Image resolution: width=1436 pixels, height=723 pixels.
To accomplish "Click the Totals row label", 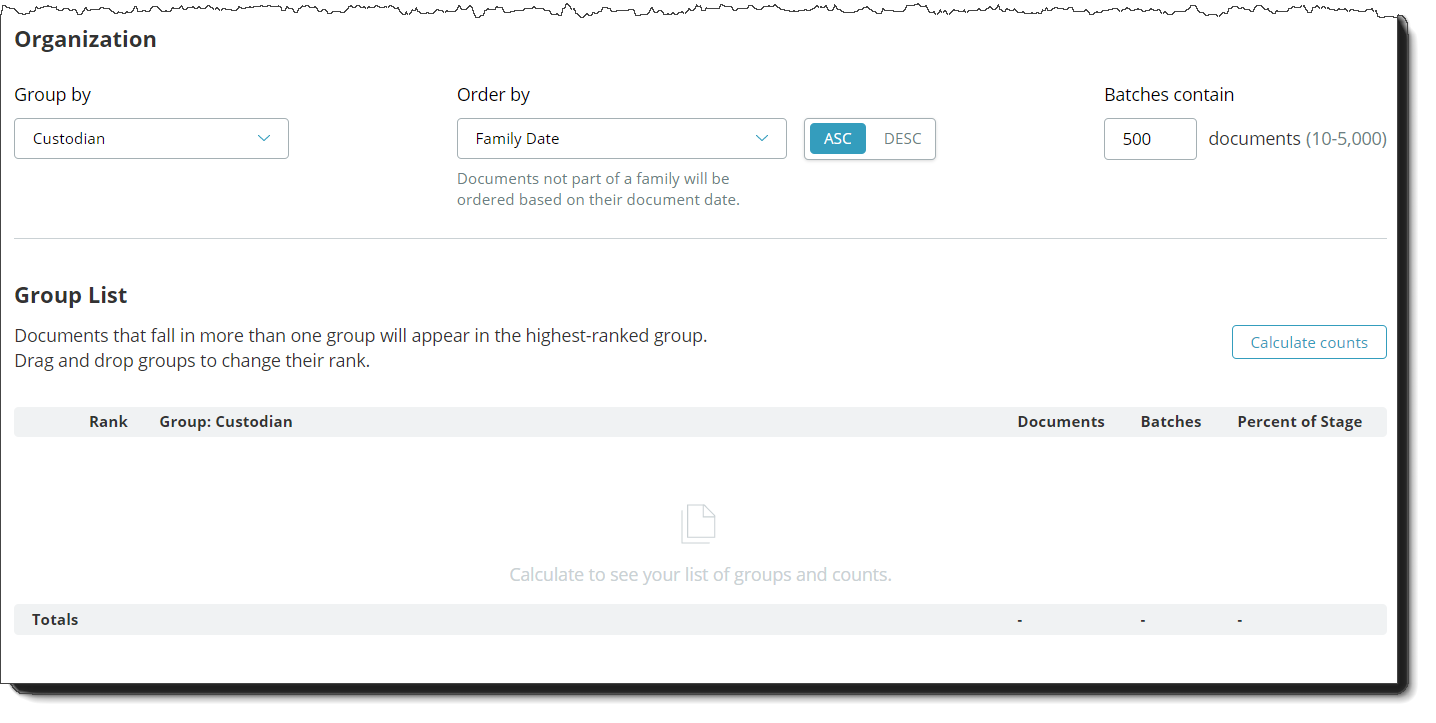I will tap(55, 620).
